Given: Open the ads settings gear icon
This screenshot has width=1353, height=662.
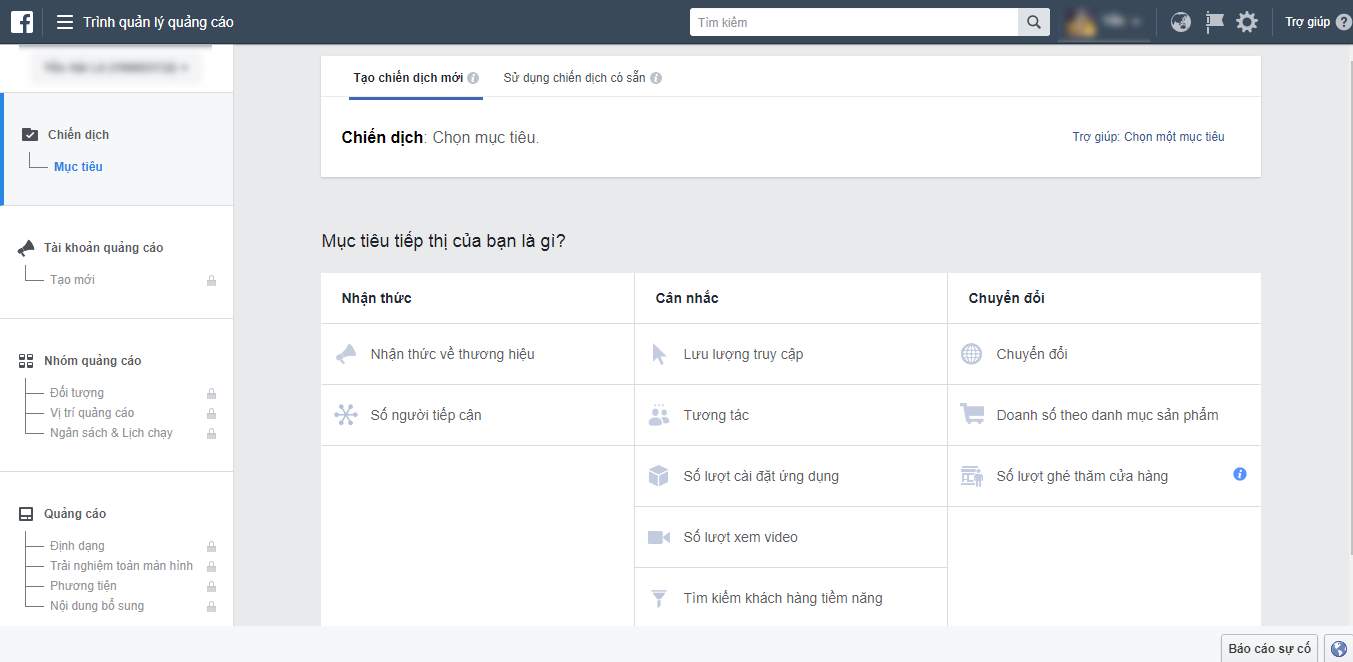Looking at the screenshot, I should point(1246,21).
